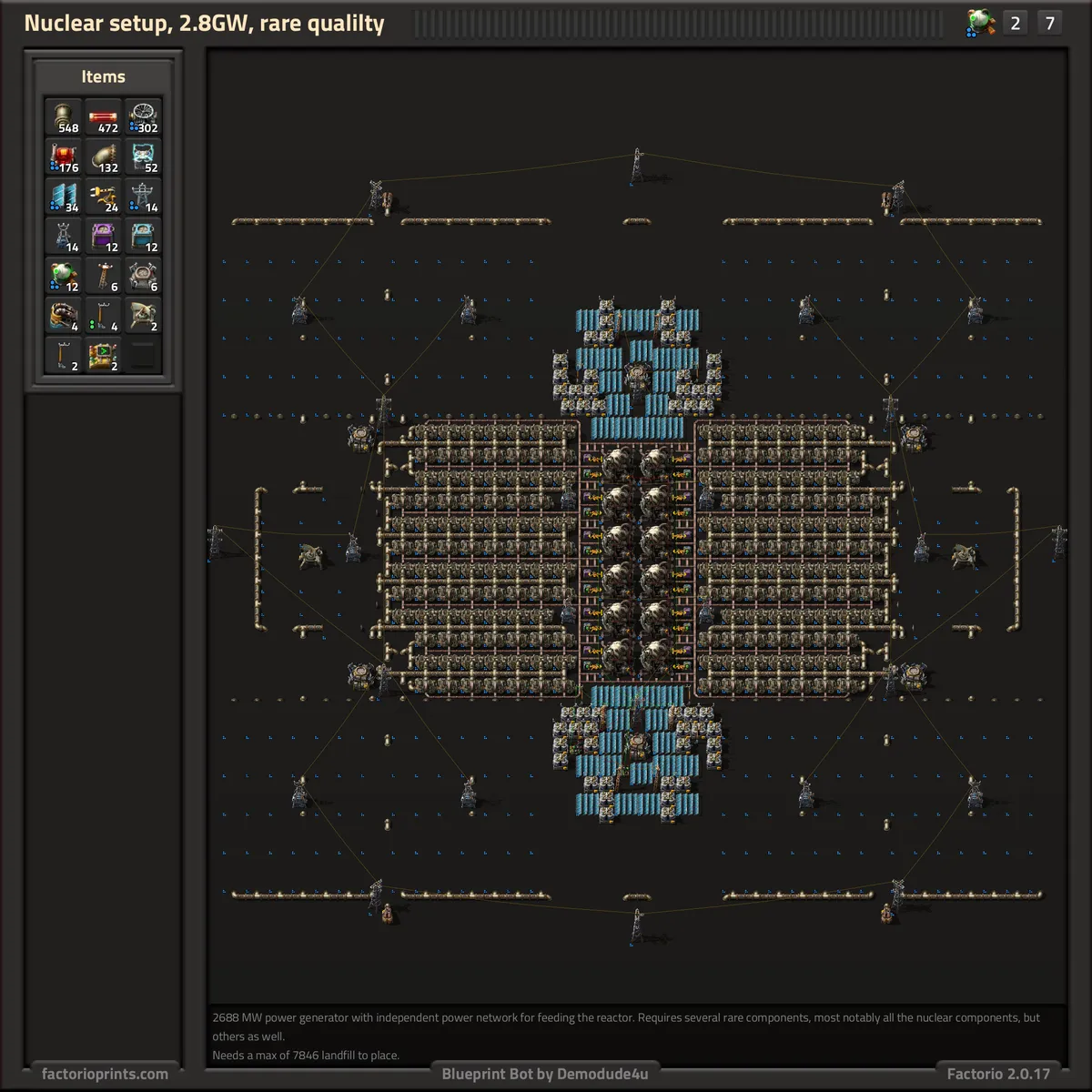Select the pipe item showing 548

point(64,117)
